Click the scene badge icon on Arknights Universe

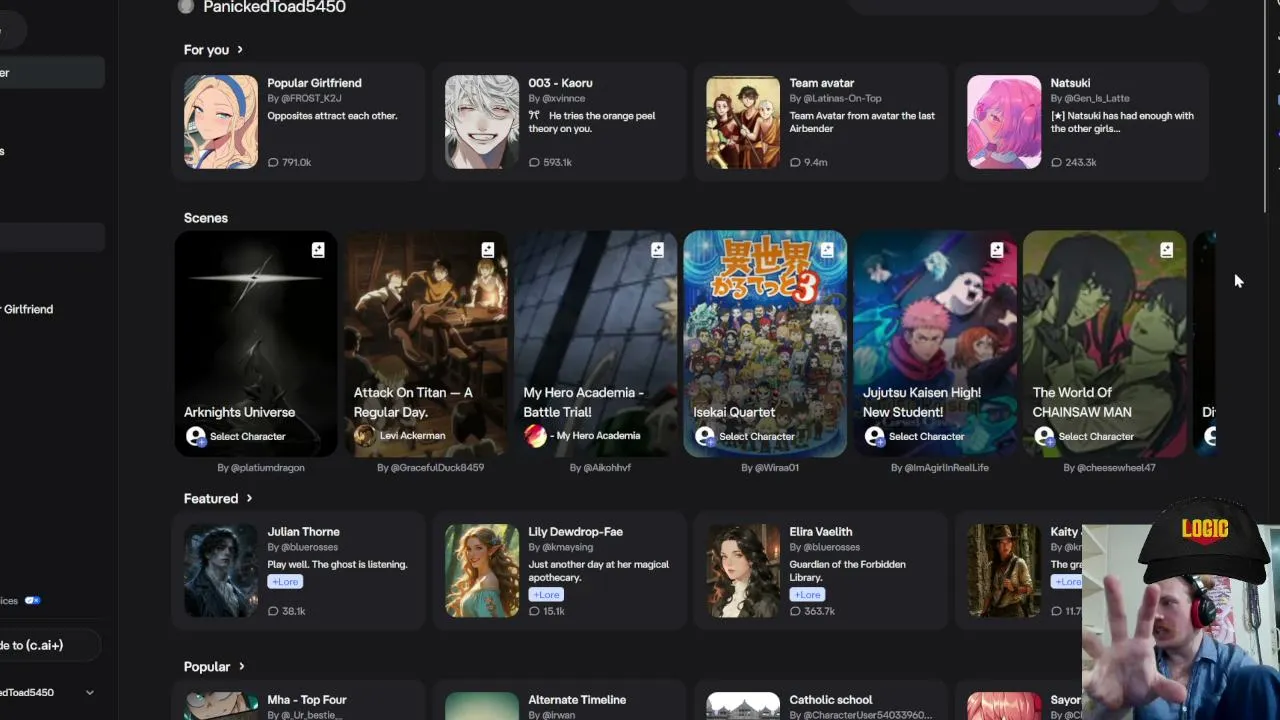318,250
